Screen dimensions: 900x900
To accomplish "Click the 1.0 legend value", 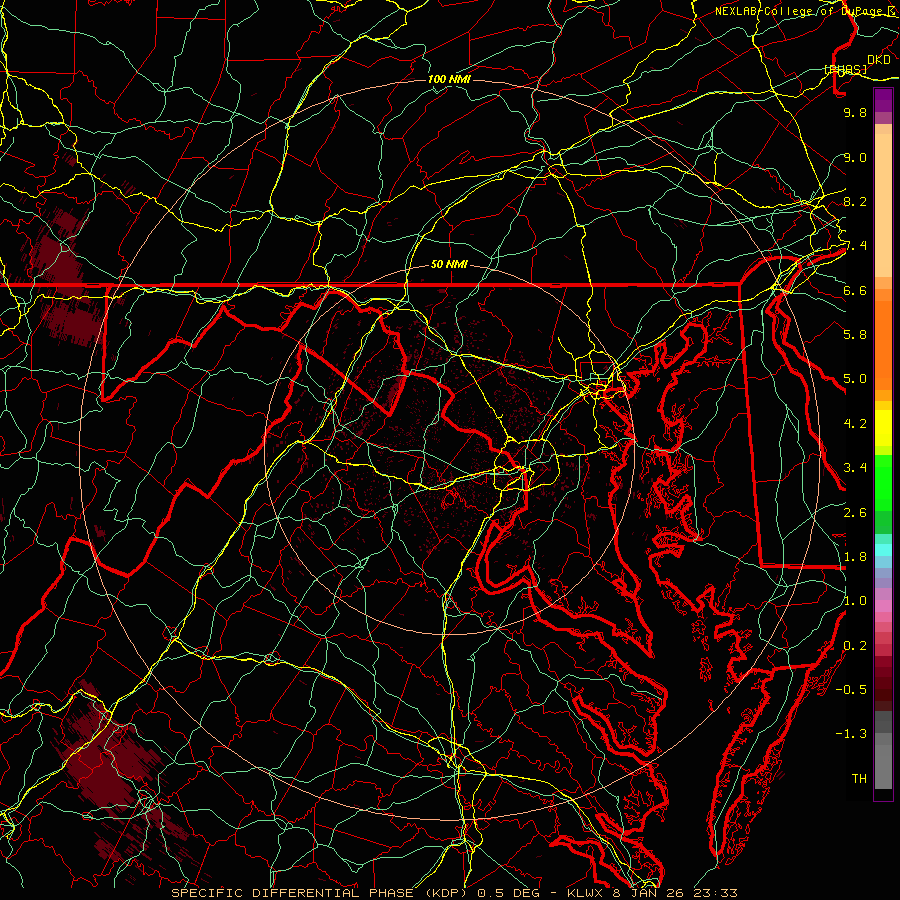I will pos(855,601).
